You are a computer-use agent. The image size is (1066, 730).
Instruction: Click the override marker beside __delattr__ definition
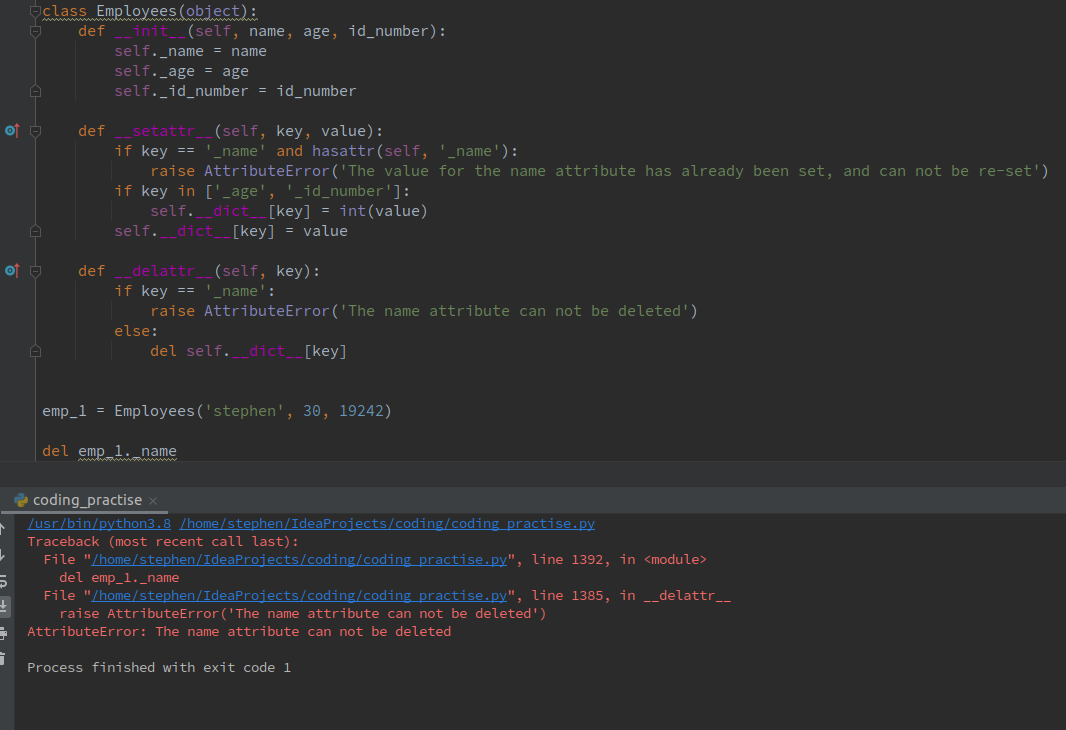tap(12, 271)
